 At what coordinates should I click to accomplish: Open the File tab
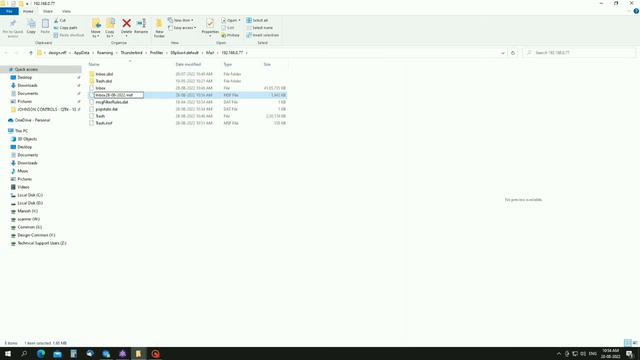point(9,11)
